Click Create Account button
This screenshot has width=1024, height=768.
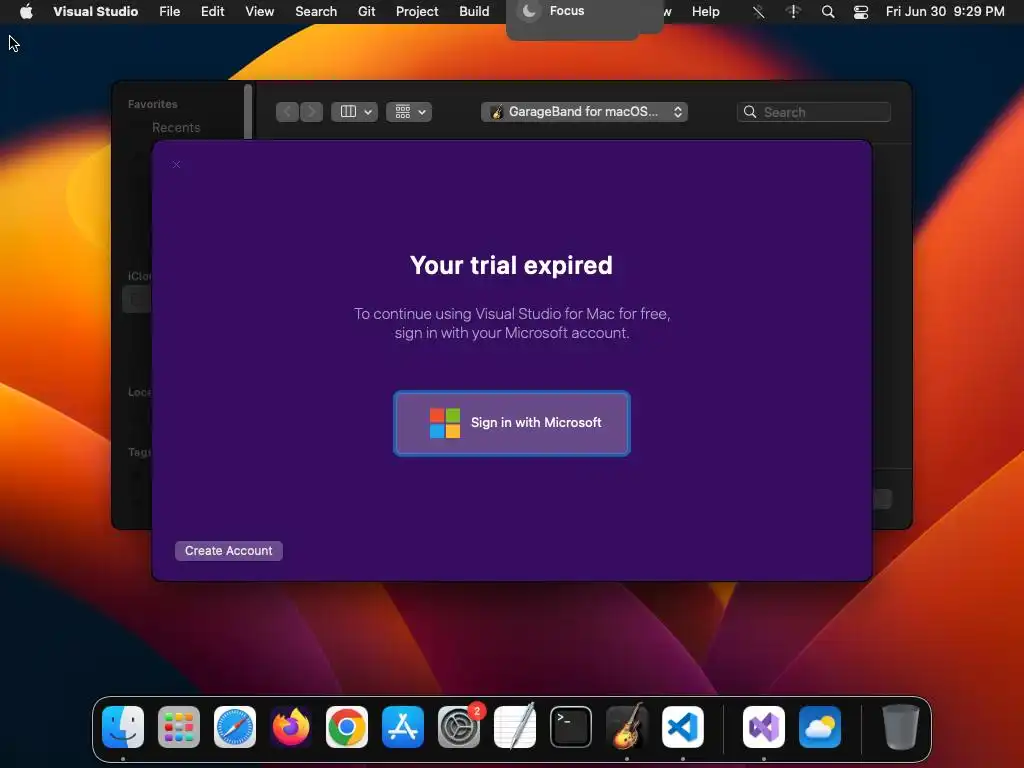(229, 551)
